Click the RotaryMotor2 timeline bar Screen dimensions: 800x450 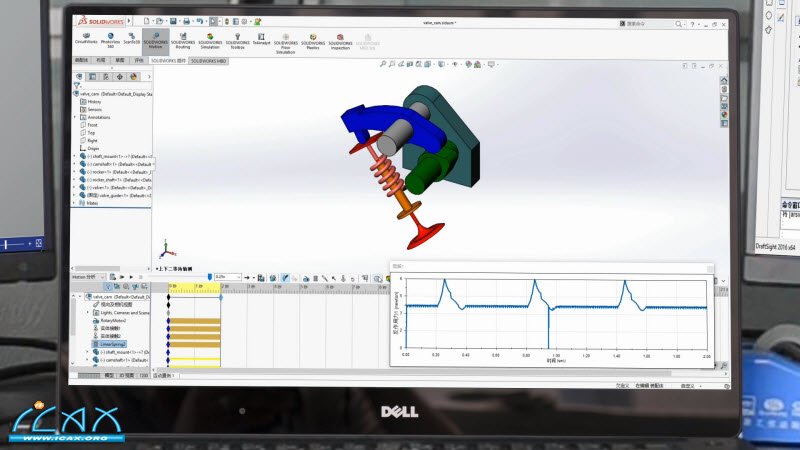[195, 321]
